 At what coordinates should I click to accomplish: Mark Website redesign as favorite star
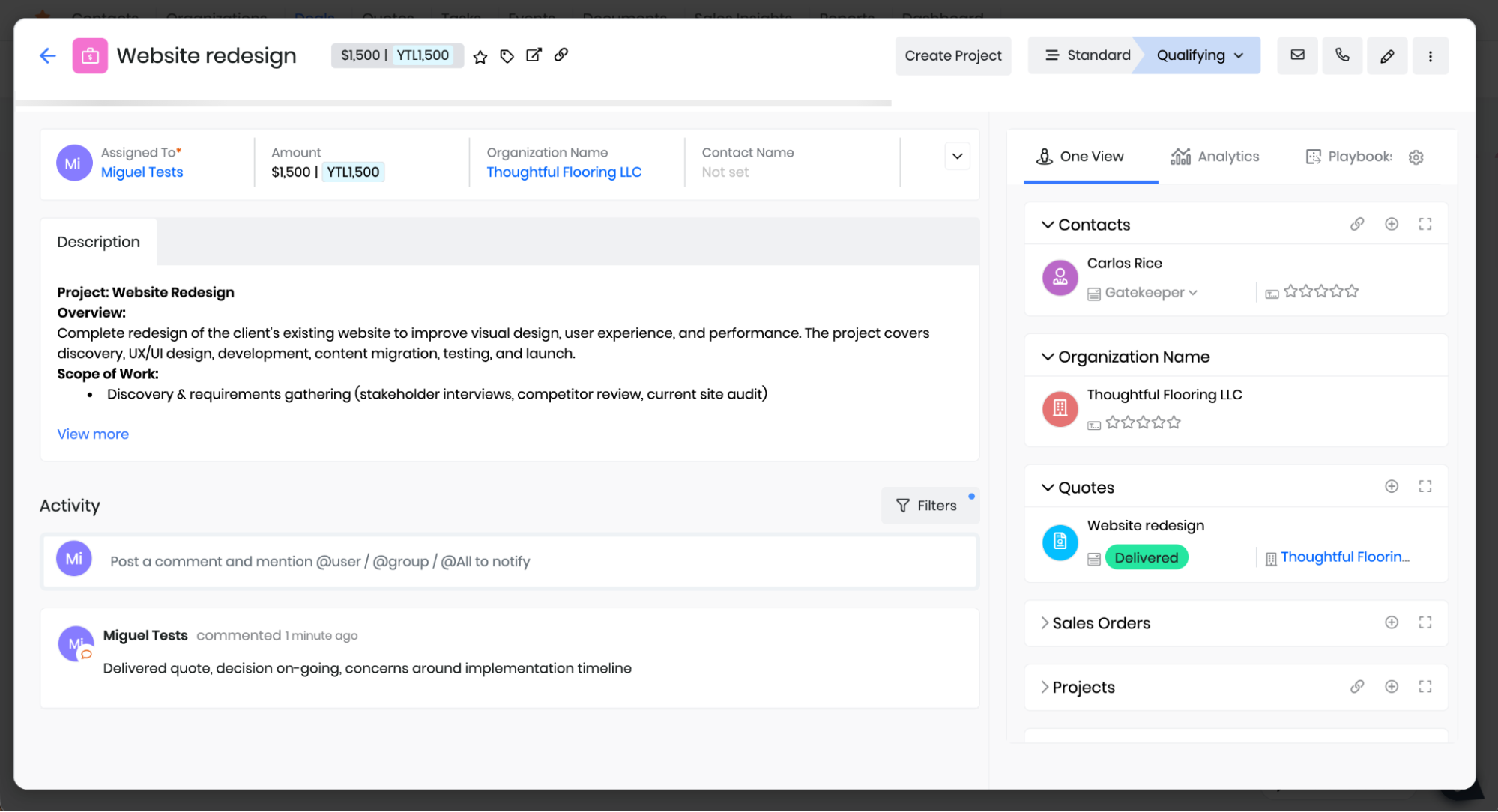[x=480, y=56]
